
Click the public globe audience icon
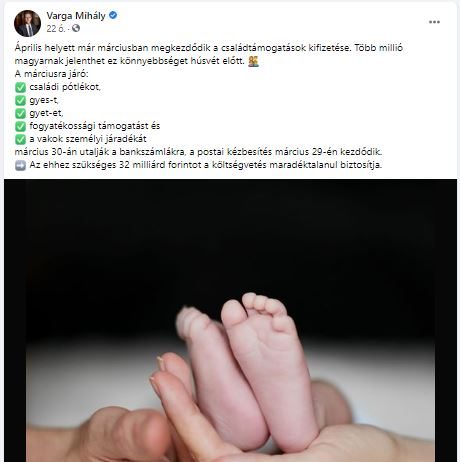(76, 28)
